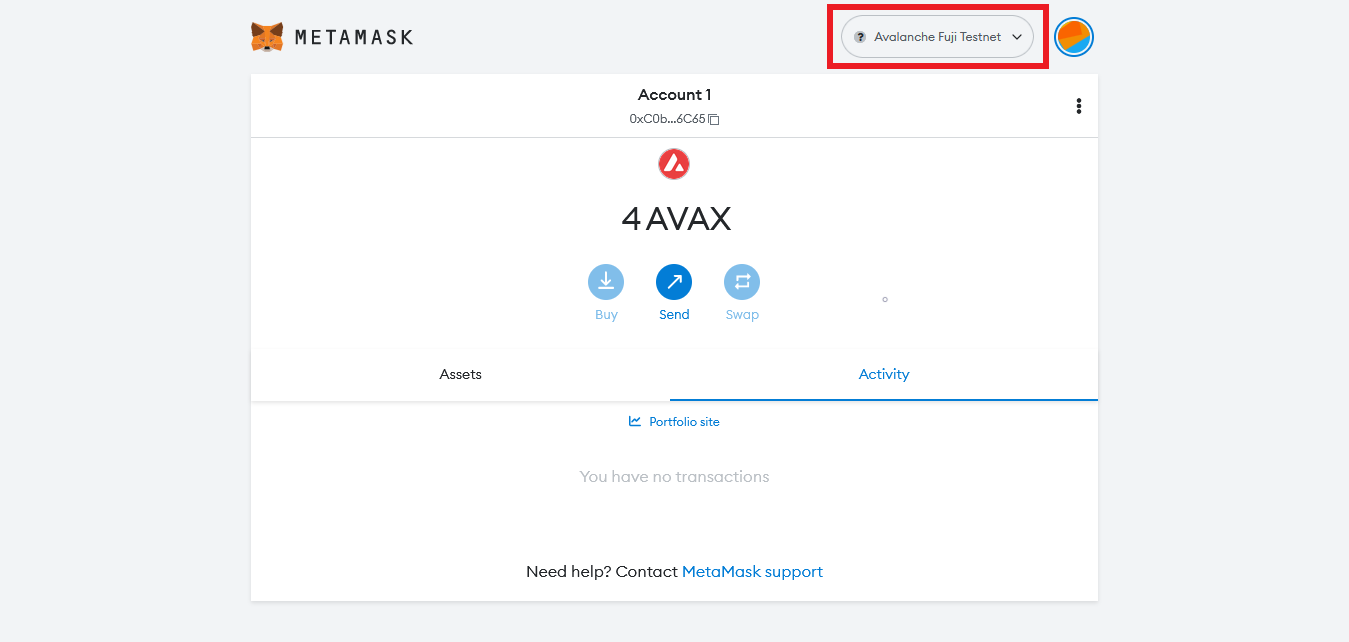This screenshot has width=1349, height=642.
Task: Copy the account address via copy icon
Action: coord(714,119)
